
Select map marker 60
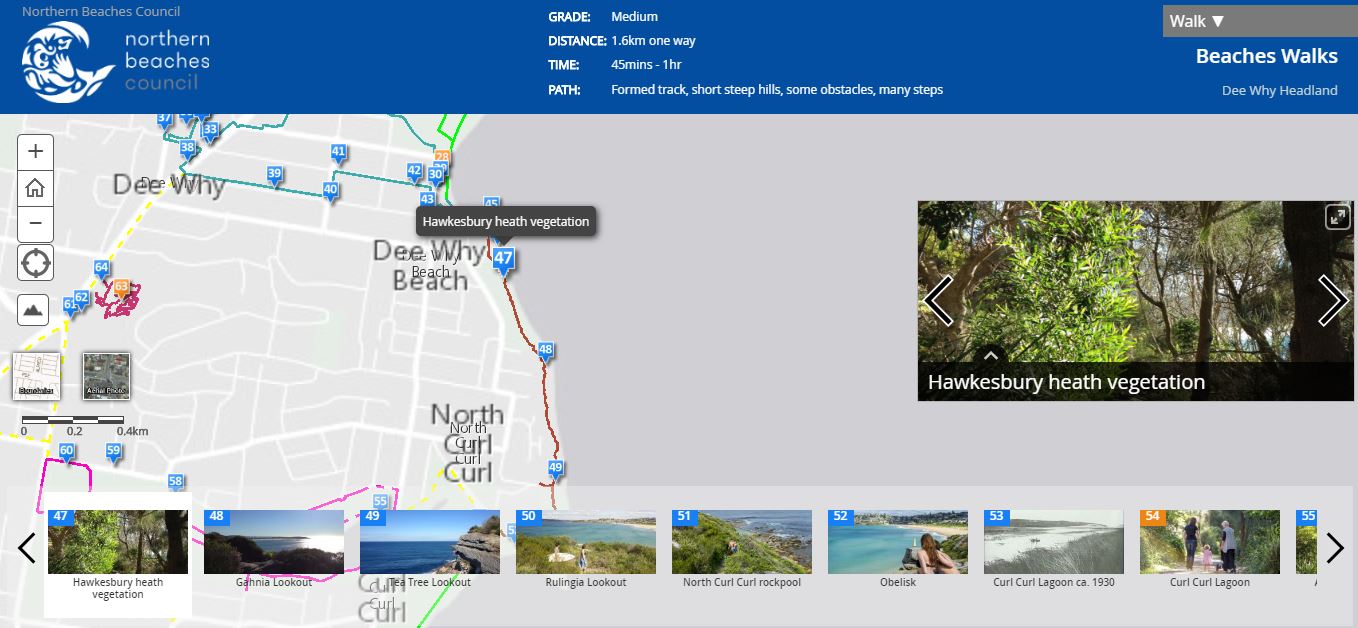pos(66,453)
